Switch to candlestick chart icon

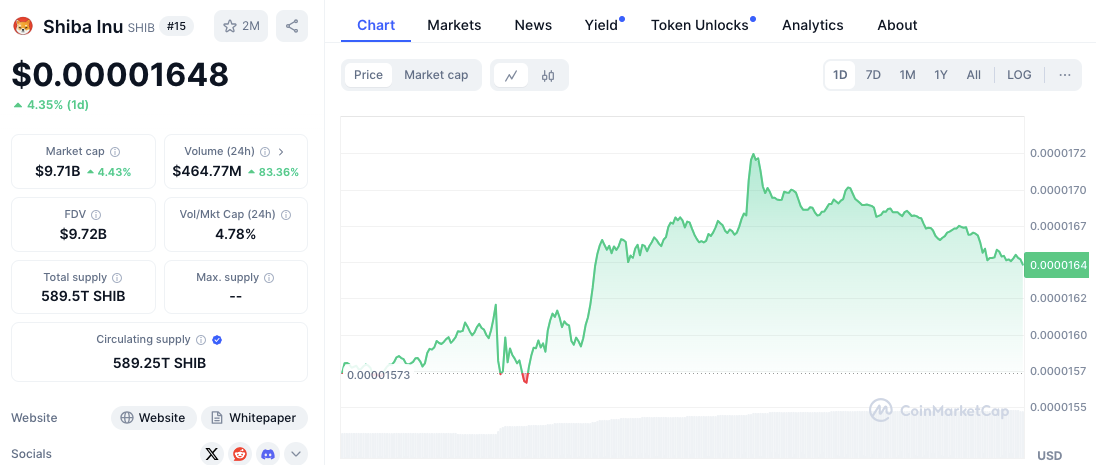point(548,75)
